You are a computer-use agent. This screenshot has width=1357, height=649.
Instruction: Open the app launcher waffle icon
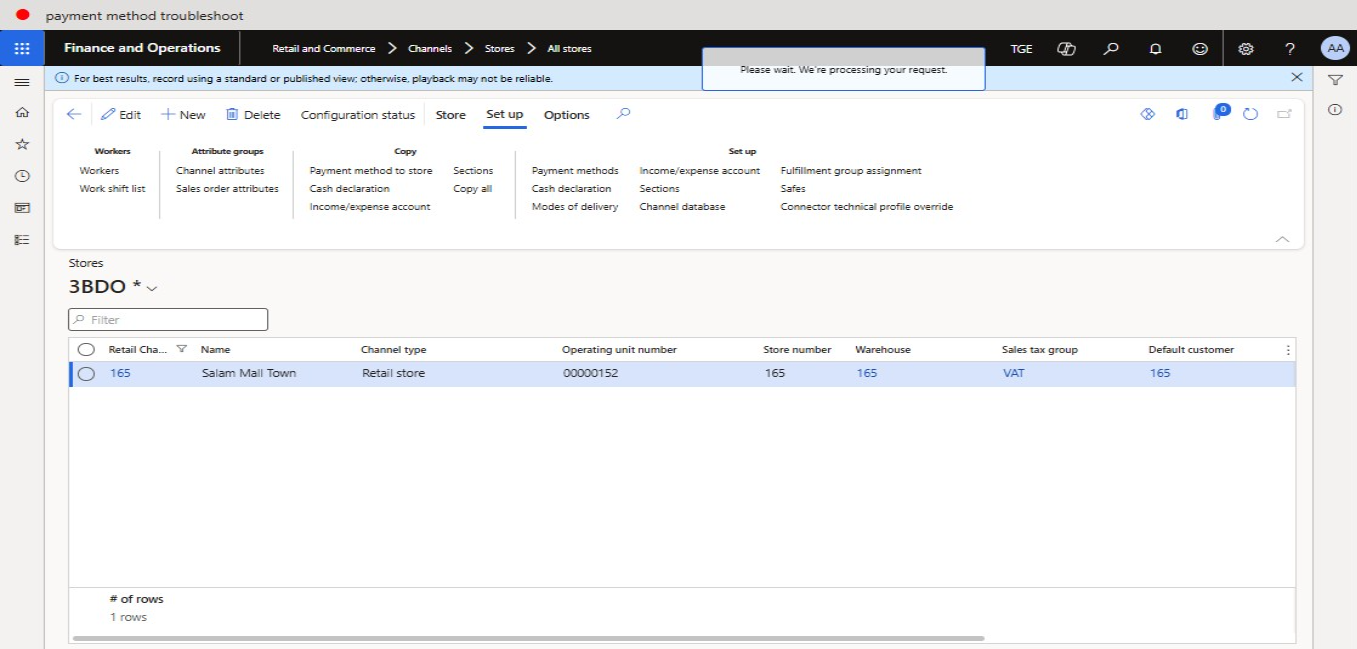coord(22,48)
